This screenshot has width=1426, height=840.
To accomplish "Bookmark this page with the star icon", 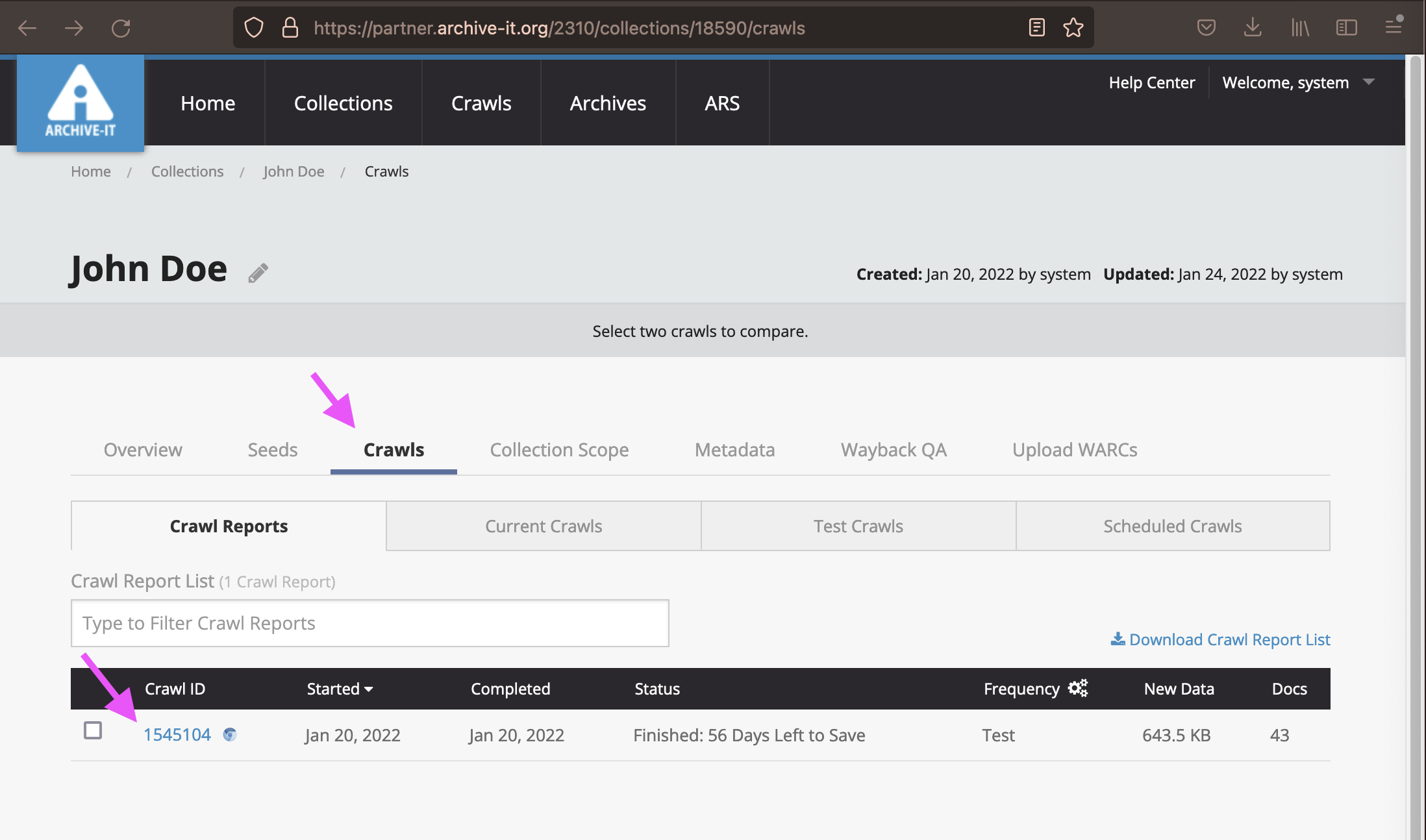I will coord(1073,28).
